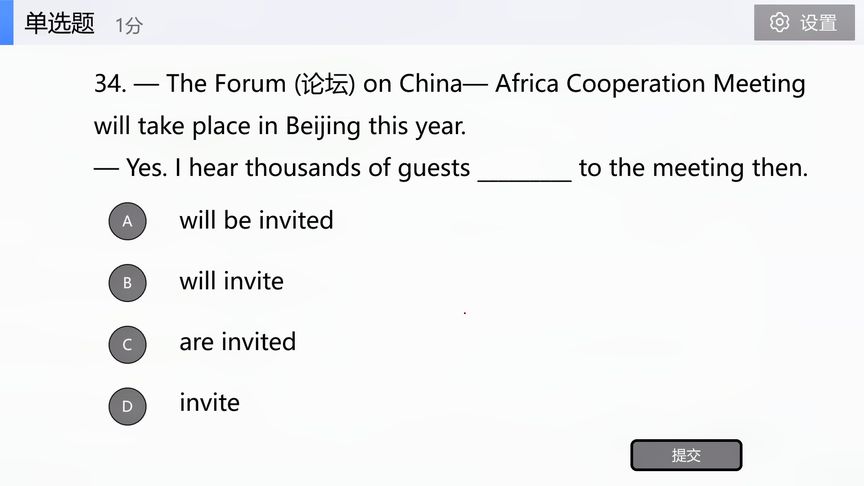864x486 pixels.
Task: Choose the answer text "will be invited"
Action: [x=256, y=220]
